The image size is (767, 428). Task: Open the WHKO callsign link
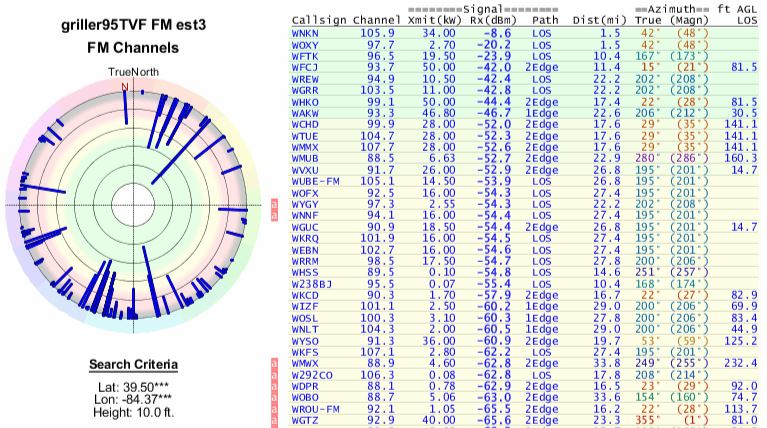[x=304, y=101]
